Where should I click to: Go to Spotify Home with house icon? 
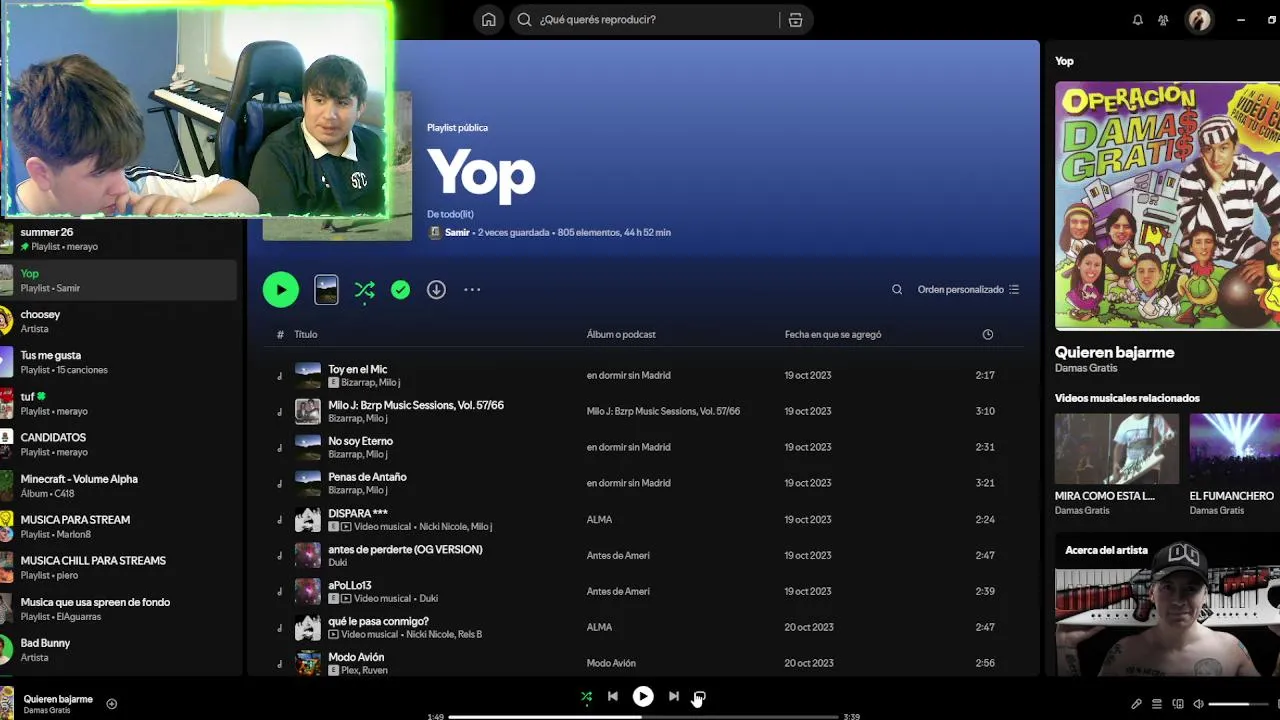[488, 20]
